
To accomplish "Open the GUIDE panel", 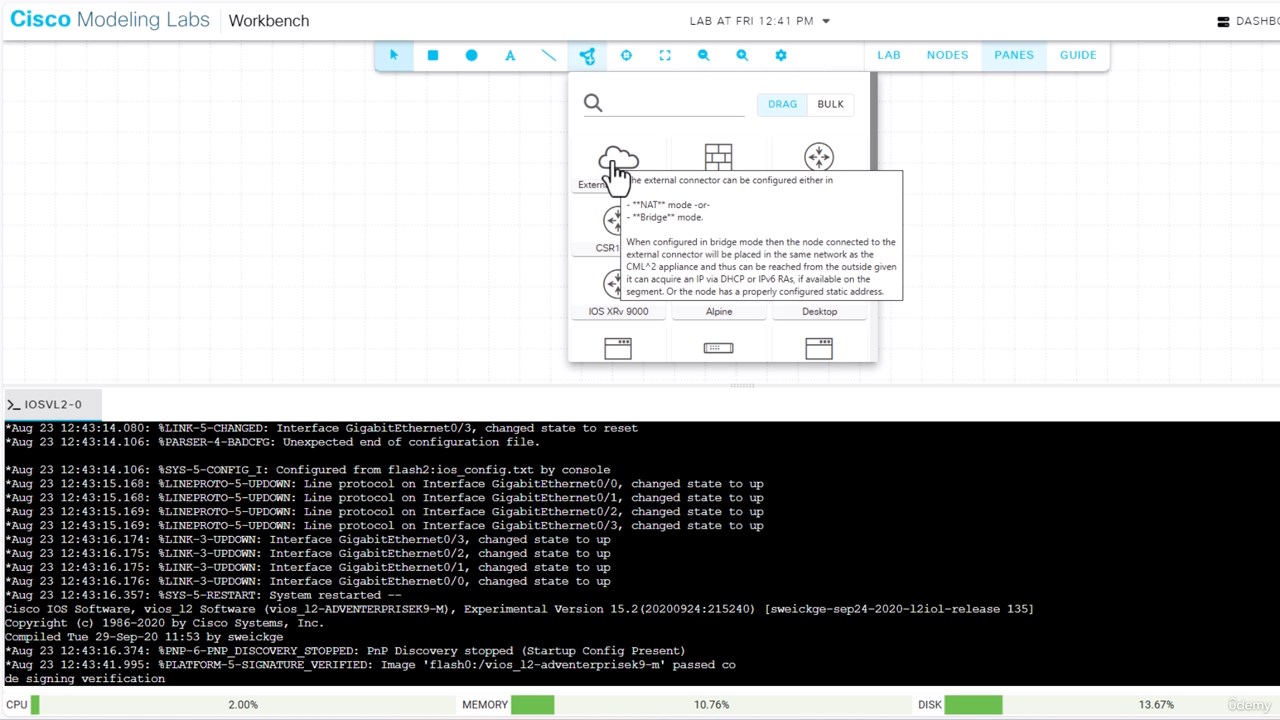I will click(1077, 55).
